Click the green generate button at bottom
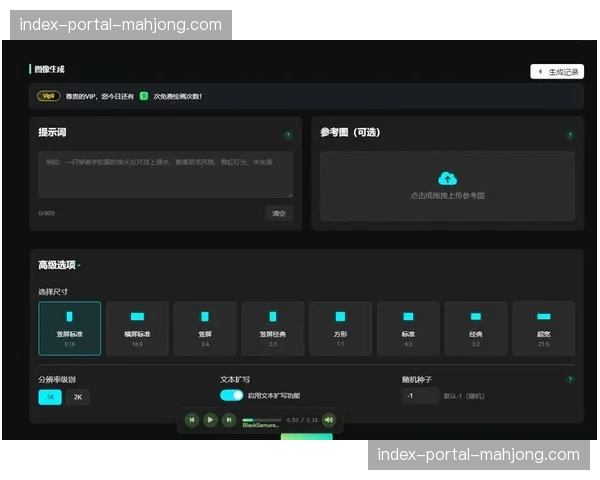The image size is (600, 480). tap(307, 436)
